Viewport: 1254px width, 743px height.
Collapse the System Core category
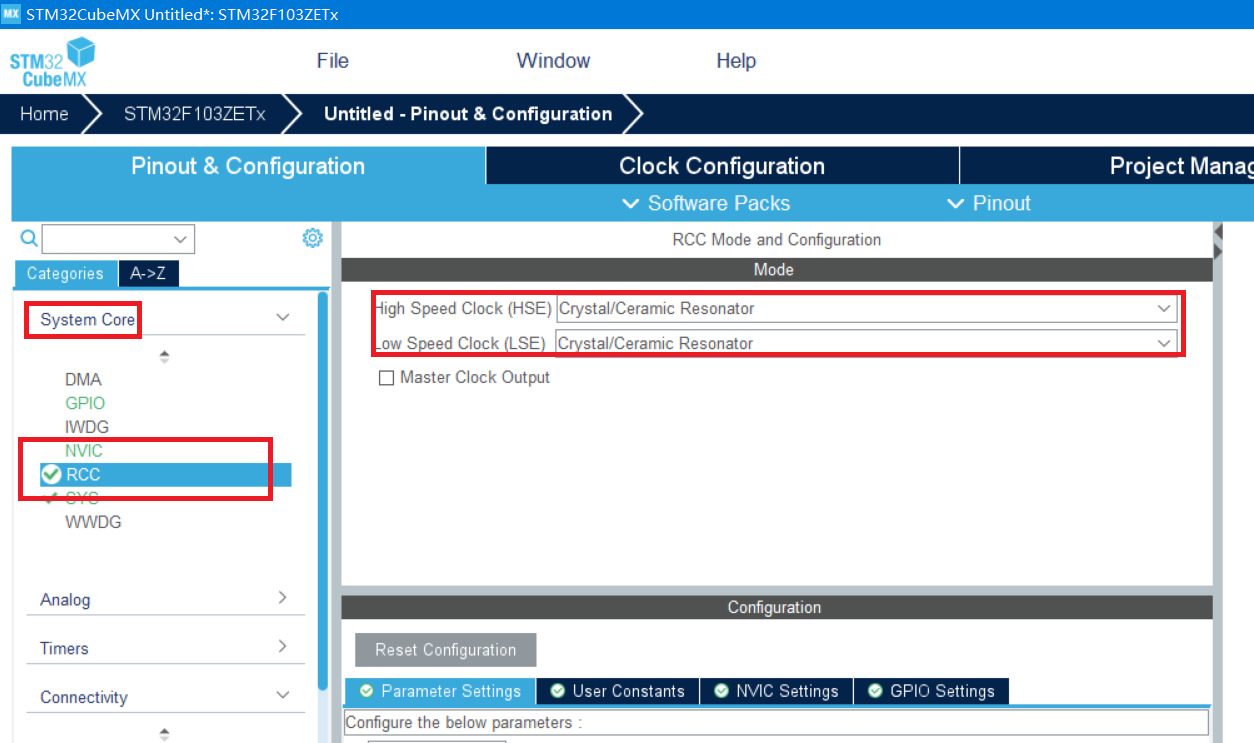tap(283, 317)
